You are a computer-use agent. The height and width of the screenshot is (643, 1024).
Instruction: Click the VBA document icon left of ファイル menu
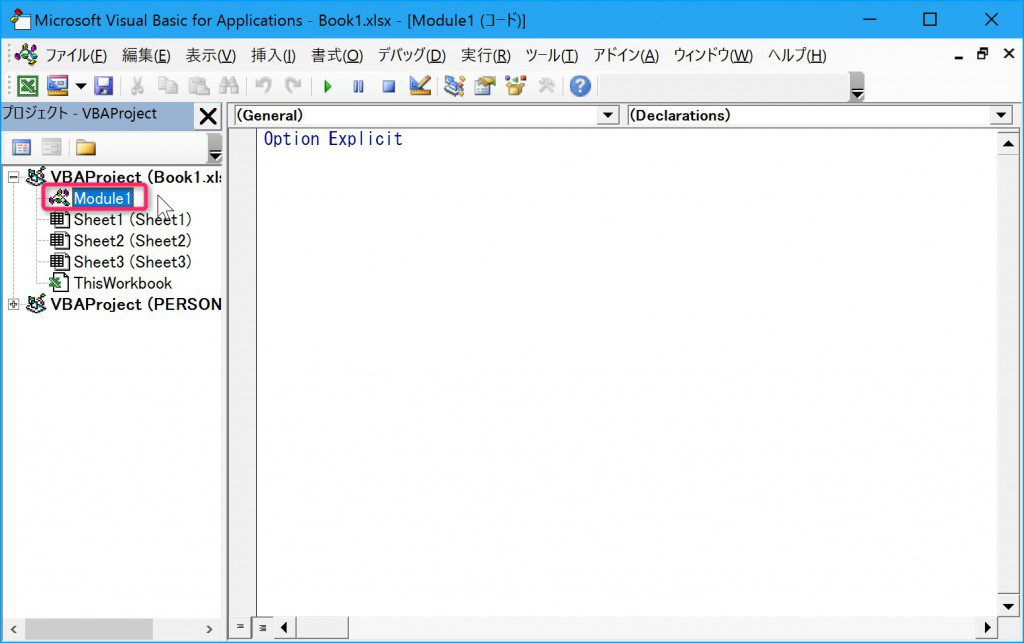pyautogui.click(x=26, y=55)
